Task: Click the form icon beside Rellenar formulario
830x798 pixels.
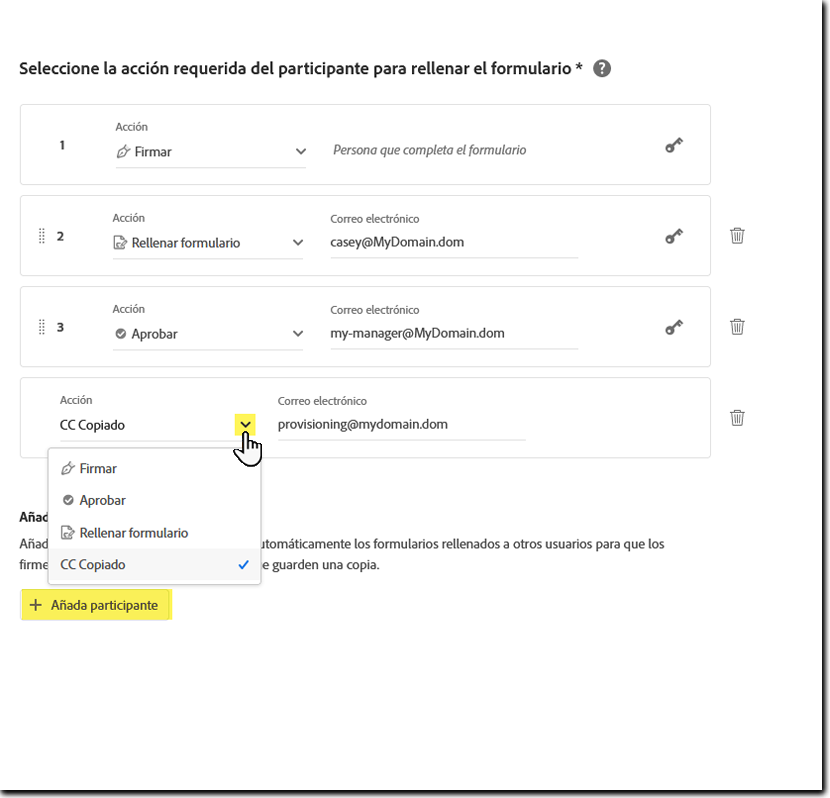Action: point(68,532)
